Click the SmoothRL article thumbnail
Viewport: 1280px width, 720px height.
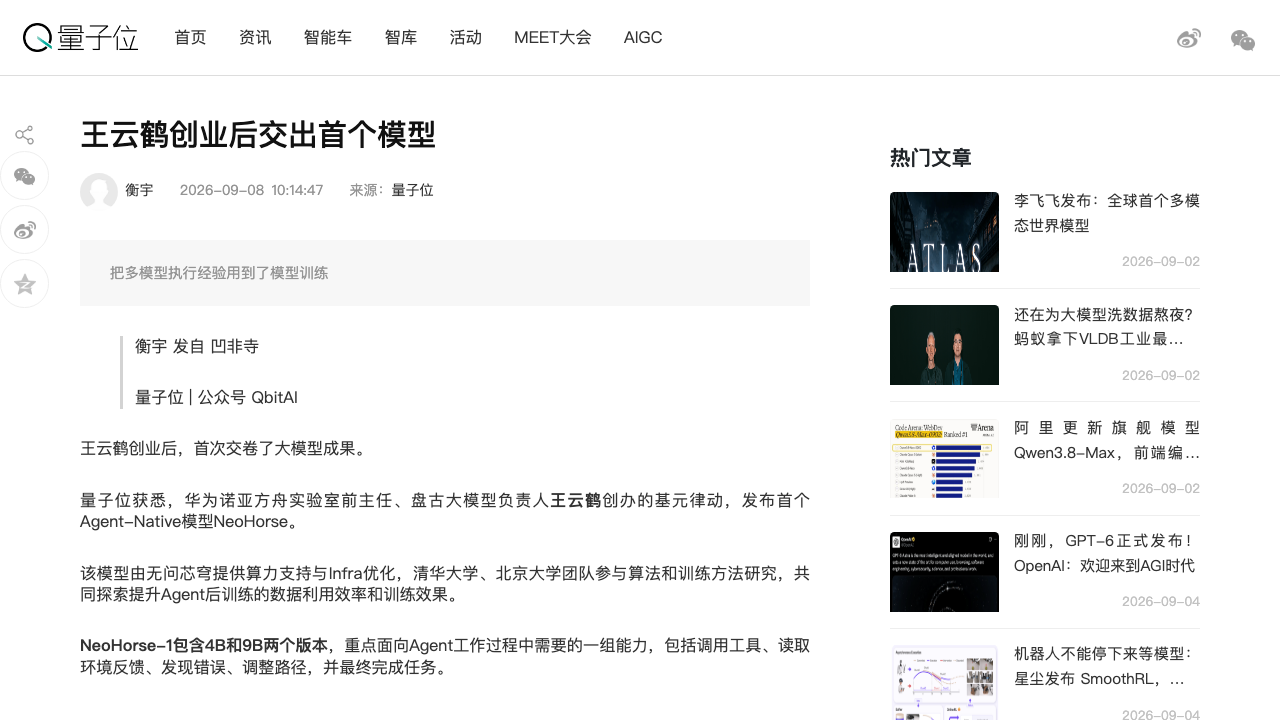[944, 683]
